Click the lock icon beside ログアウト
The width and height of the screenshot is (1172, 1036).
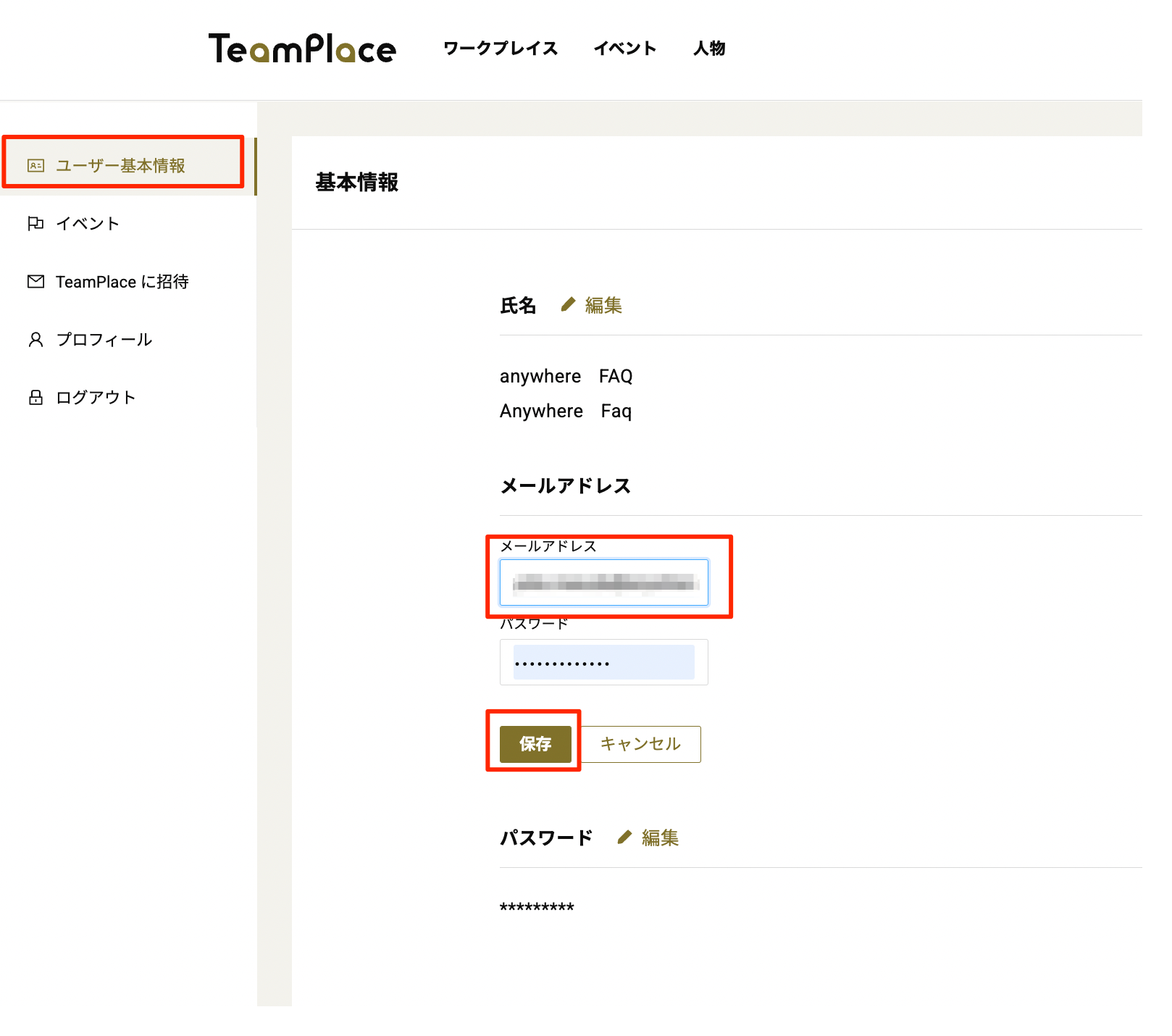[x=35, y=397]
